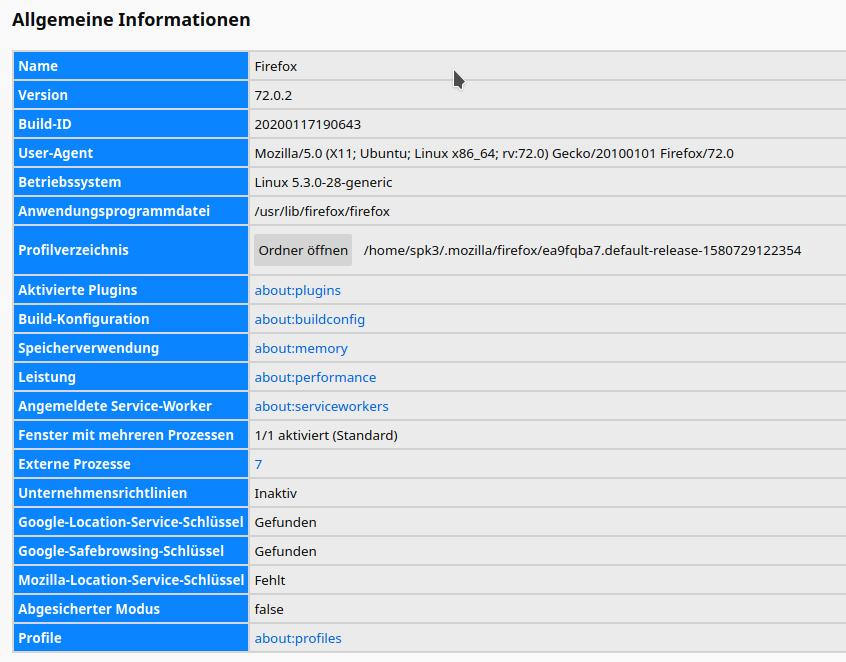846x662 pixels.
Task: Click the 'Externe Prozesse' row header
Action: click(x=131, y=464)
